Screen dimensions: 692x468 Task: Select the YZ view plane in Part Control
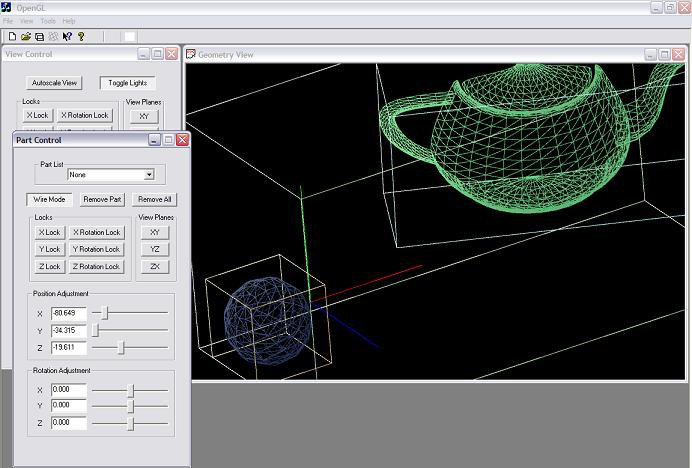154,249
